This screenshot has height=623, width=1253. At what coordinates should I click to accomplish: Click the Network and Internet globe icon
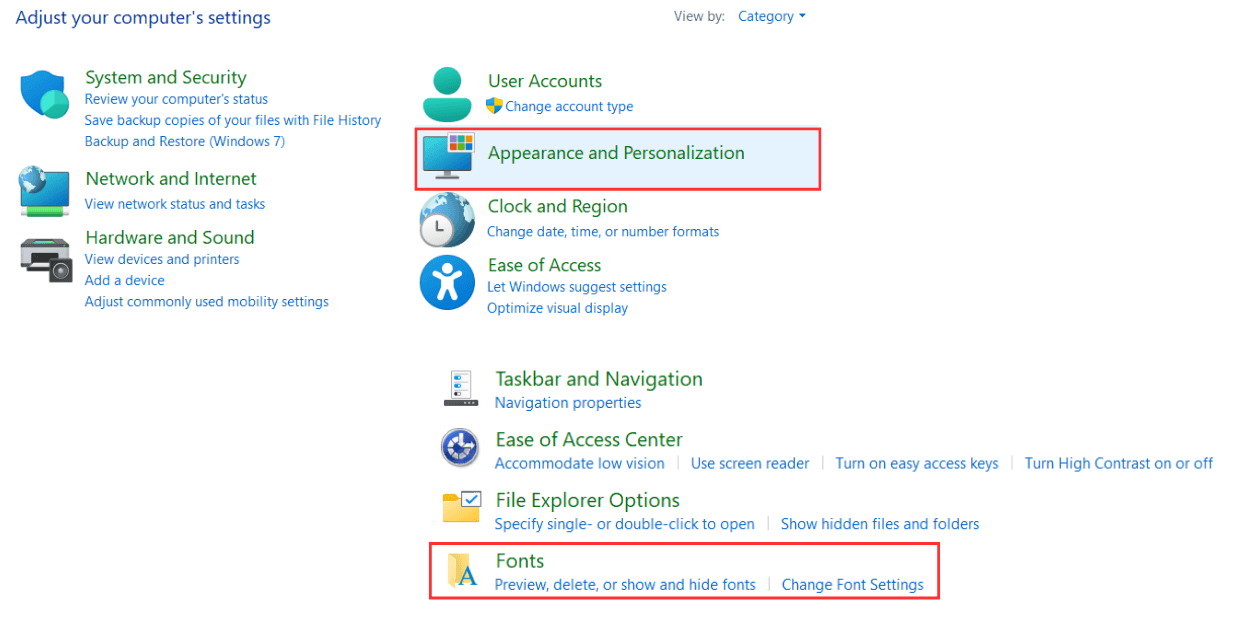point(42,192)
